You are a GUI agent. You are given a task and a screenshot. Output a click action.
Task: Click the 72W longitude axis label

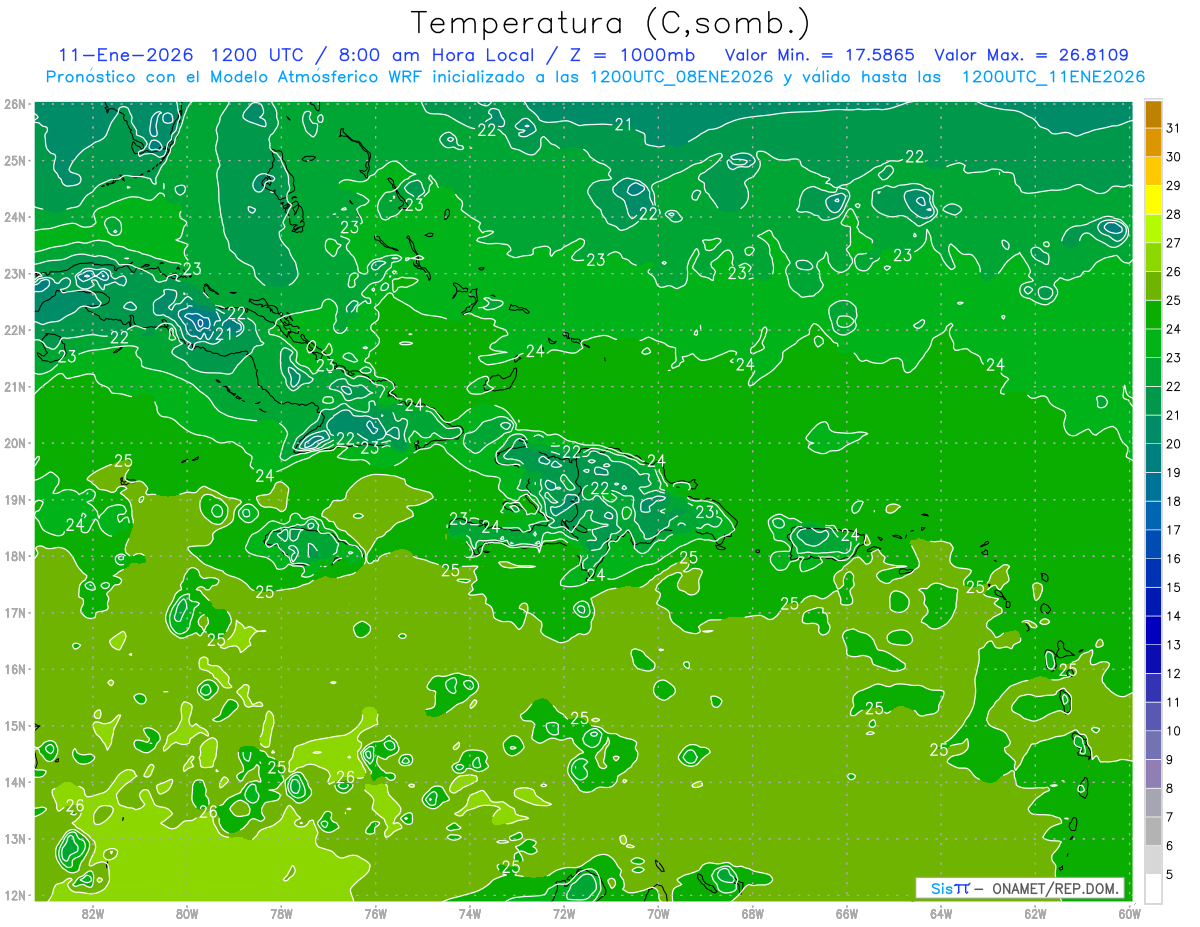click(x=564, y=913)
